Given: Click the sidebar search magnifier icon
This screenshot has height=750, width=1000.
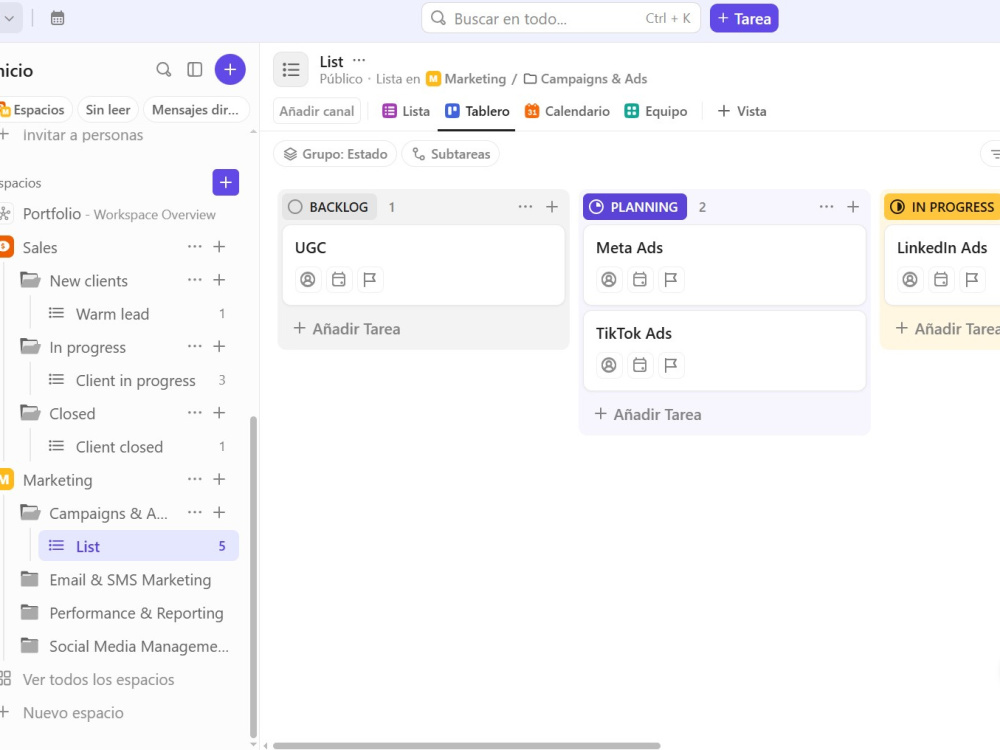Looking at the screenshot, I should (164, 70).
